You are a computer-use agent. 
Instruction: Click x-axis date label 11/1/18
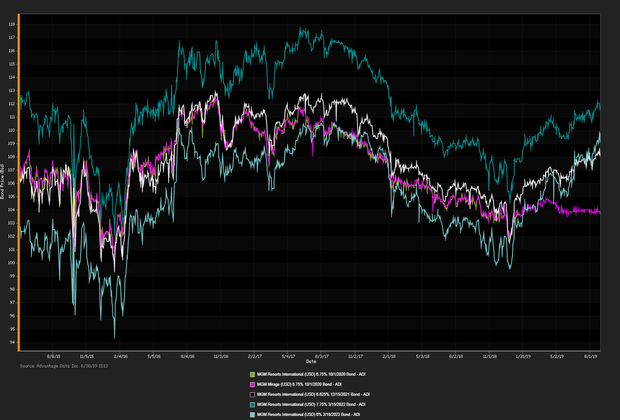(490, 356)
